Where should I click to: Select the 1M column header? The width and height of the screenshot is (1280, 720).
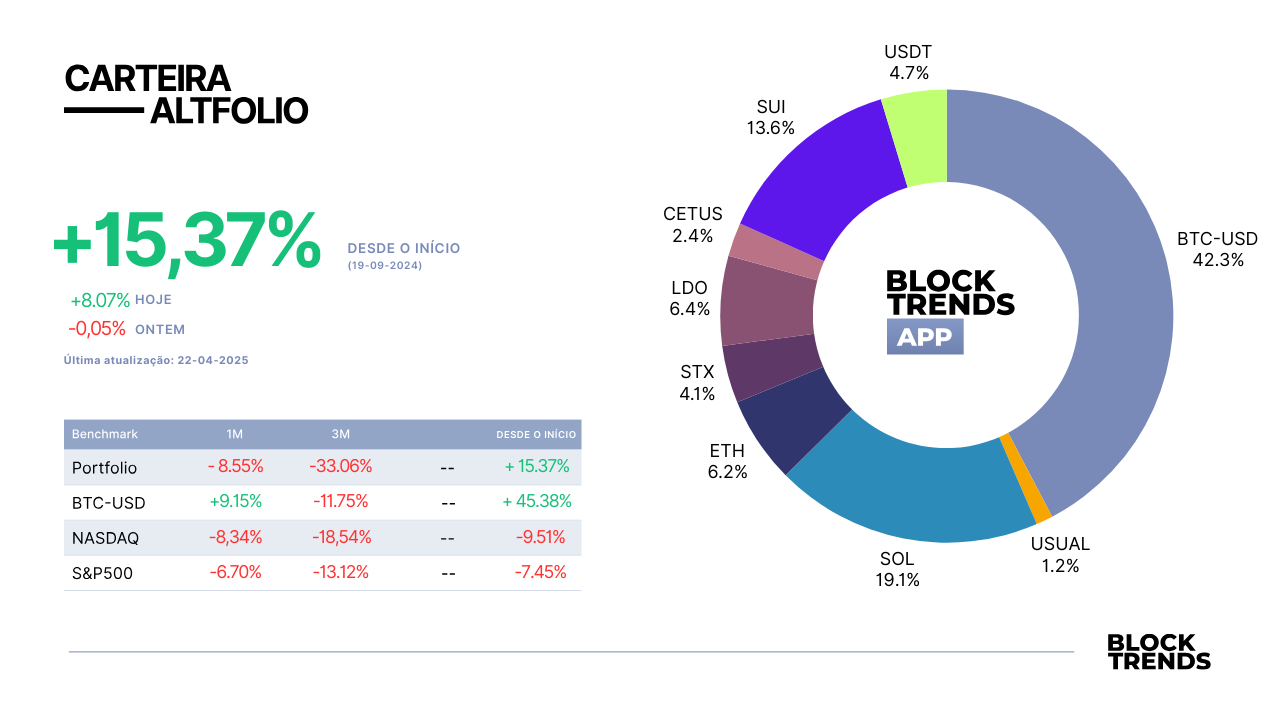coord(235,434)
